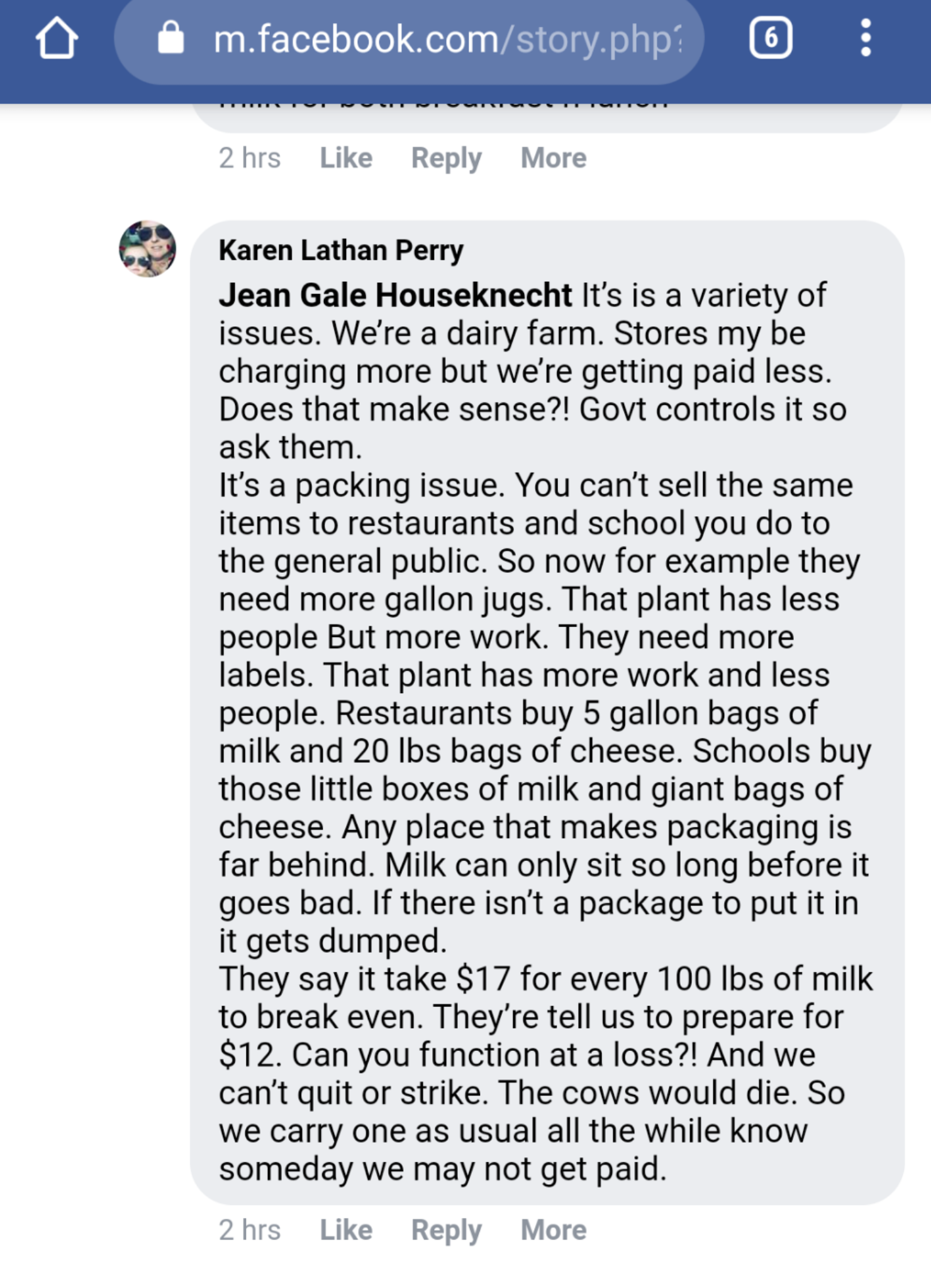The height and width of the screenshot is (1288, 931).
Task: Like Karen Lathan Perry's comment
Action: (x=346, y=1230)
